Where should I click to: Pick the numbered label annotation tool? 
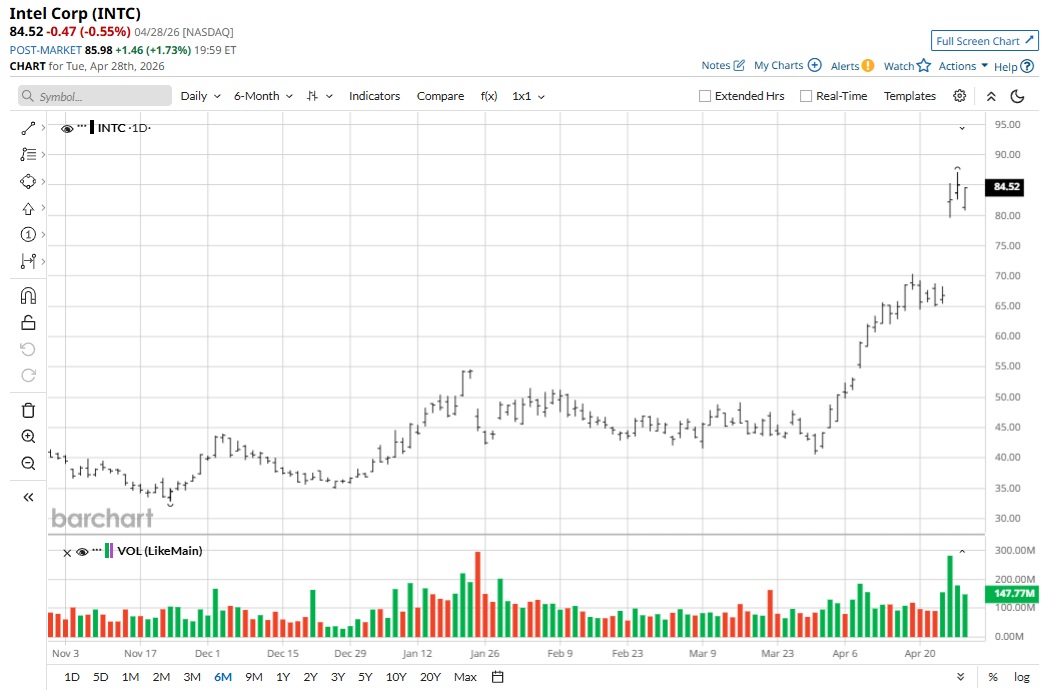click(x=28, y=234)
